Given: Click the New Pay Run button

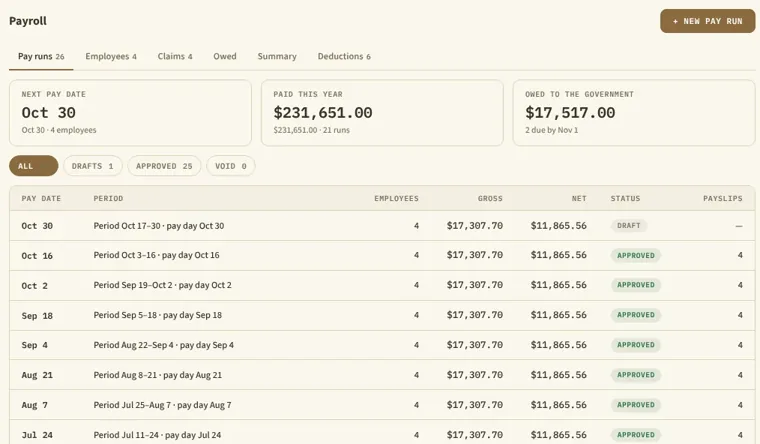Looking at the screenshot, I should [707, 21].
